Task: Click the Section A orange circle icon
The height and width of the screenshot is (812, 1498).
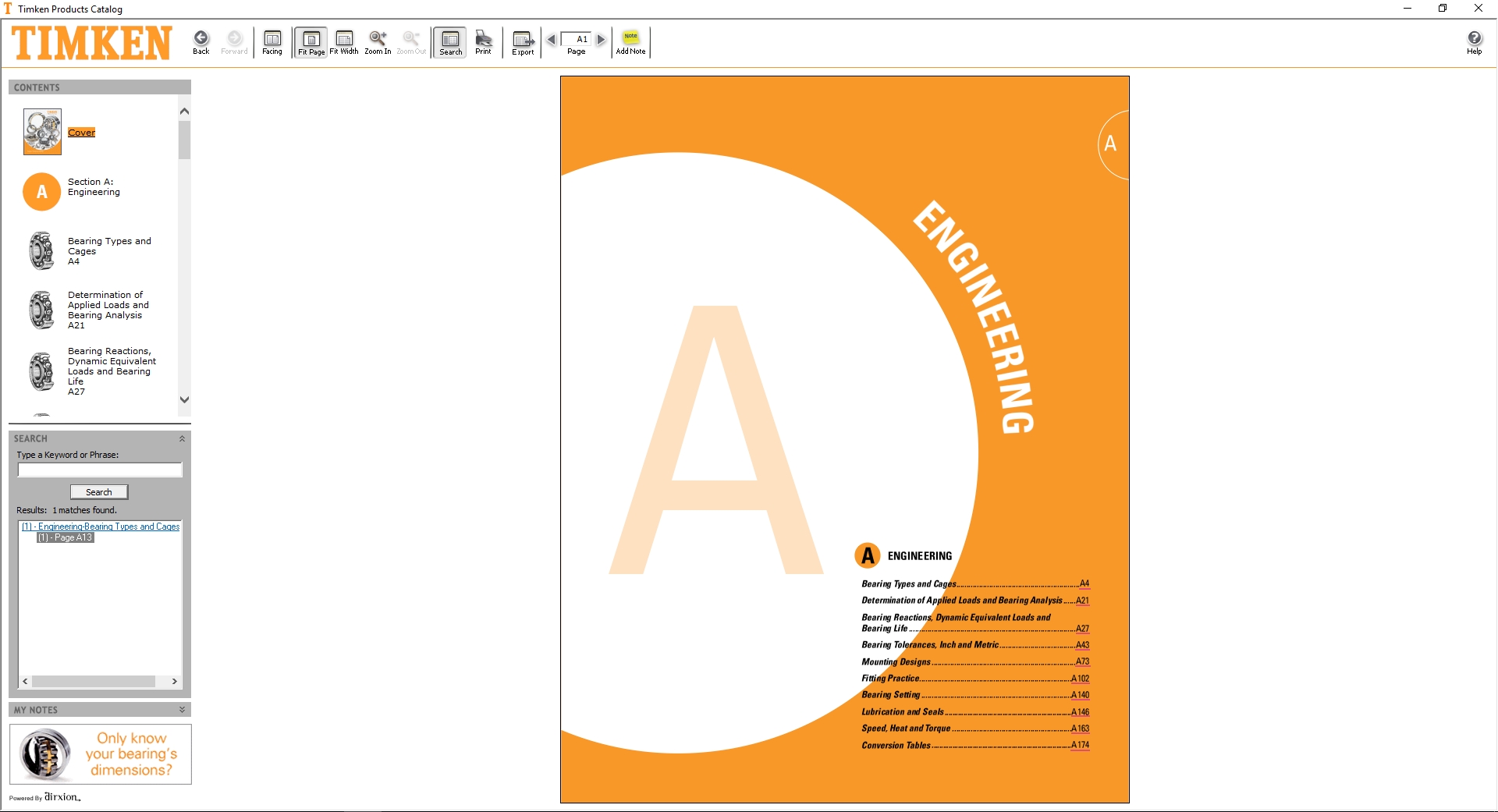Action: coord(42,192)
